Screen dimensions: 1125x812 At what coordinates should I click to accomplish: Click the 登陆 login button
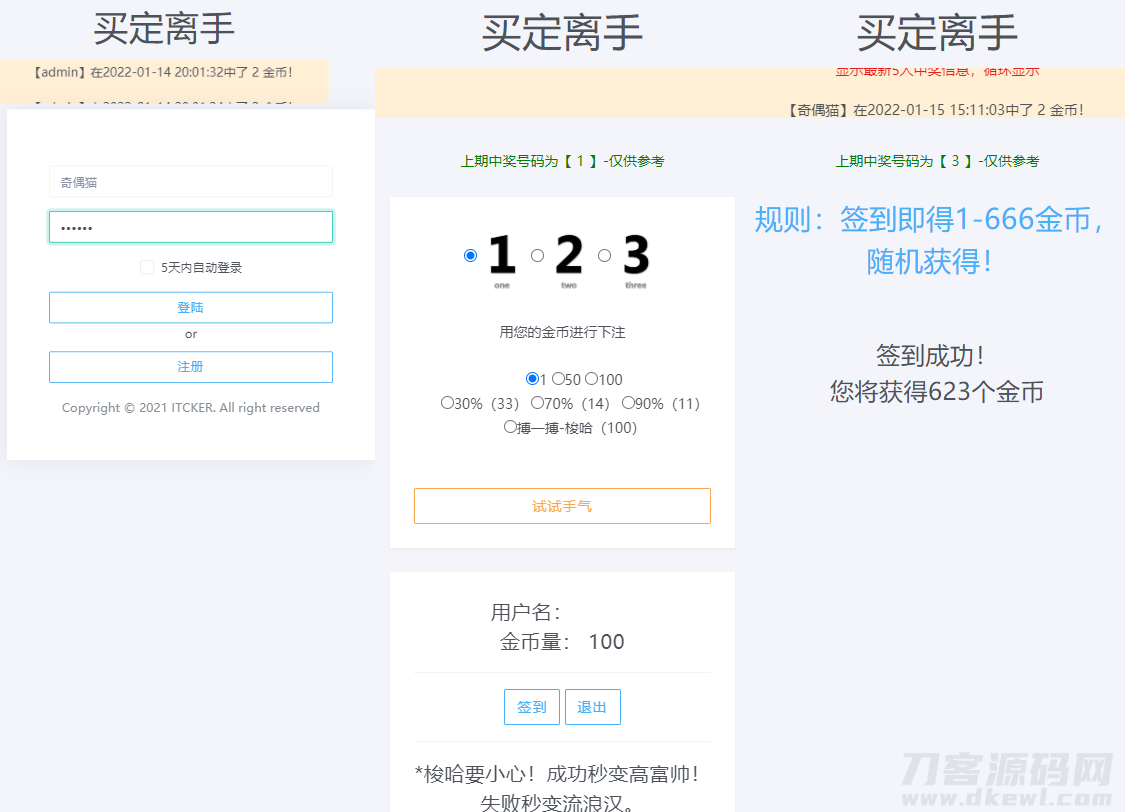[x=190, y=307]
